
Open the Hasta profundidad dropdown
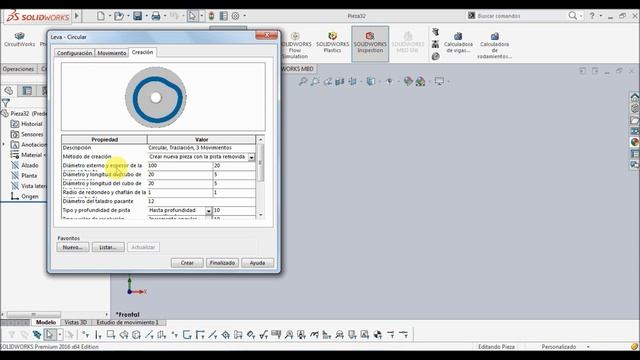pyautogui.click(x=209, y=211)
